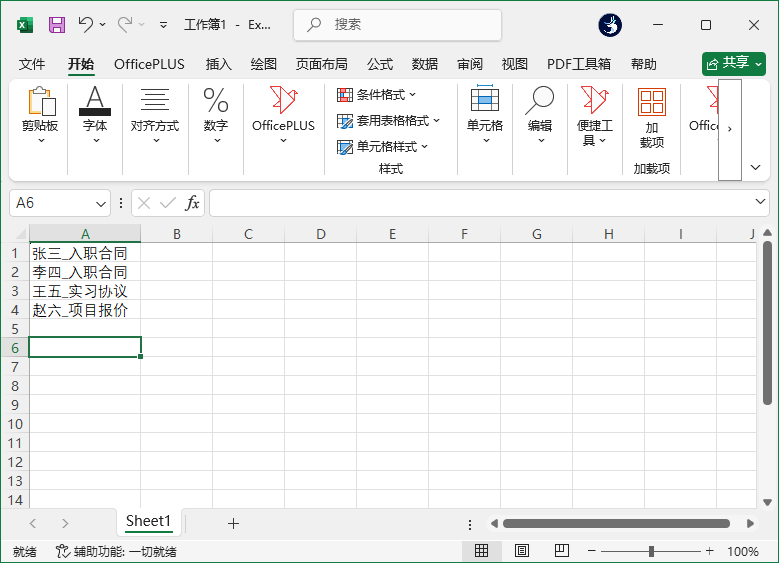Click the Excel app logo icon
Viewport: 779px width, 563px height.
[x=25, y=25]
